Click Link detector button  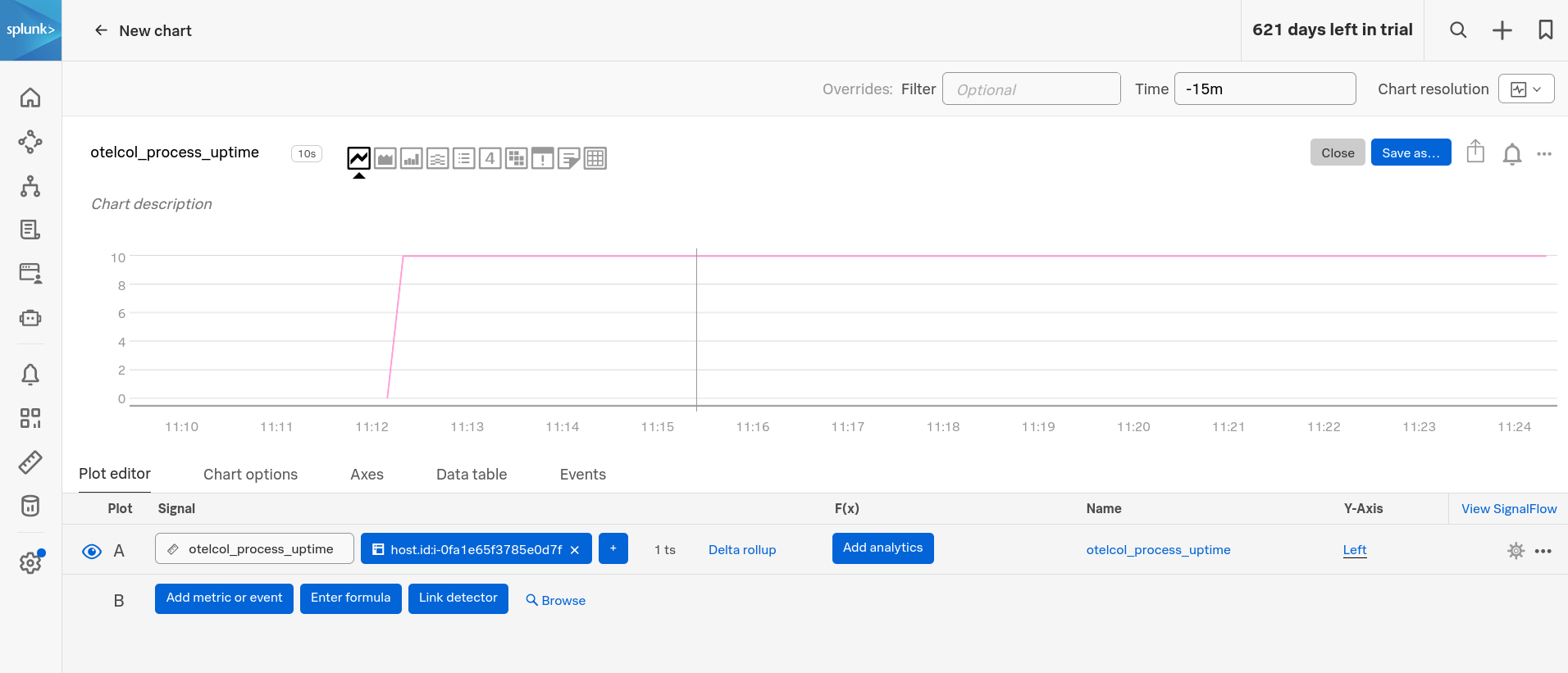click(458, 598)
